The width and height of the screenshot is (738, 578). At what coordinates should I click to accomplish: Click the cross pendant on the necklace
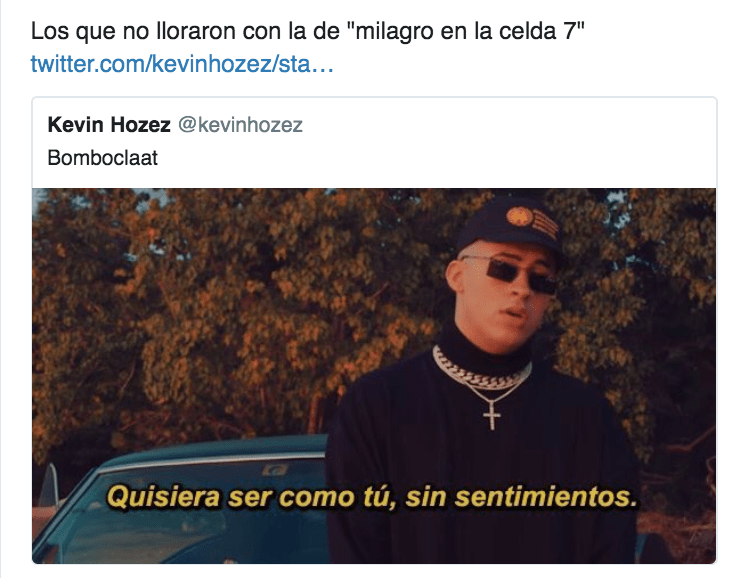[x=492, y=415]
